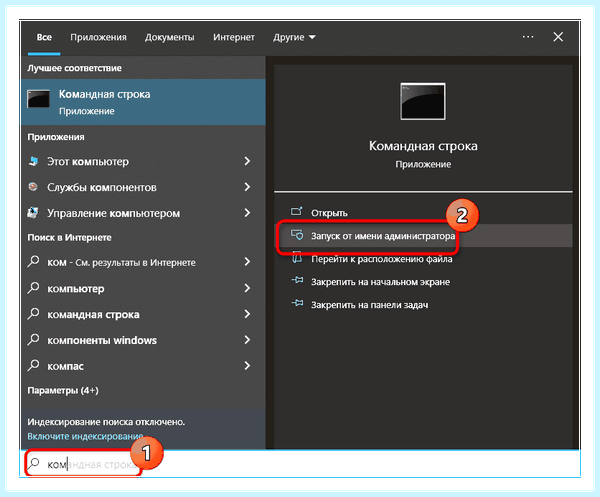Select the Командная строка best match result

pos(143,102)
